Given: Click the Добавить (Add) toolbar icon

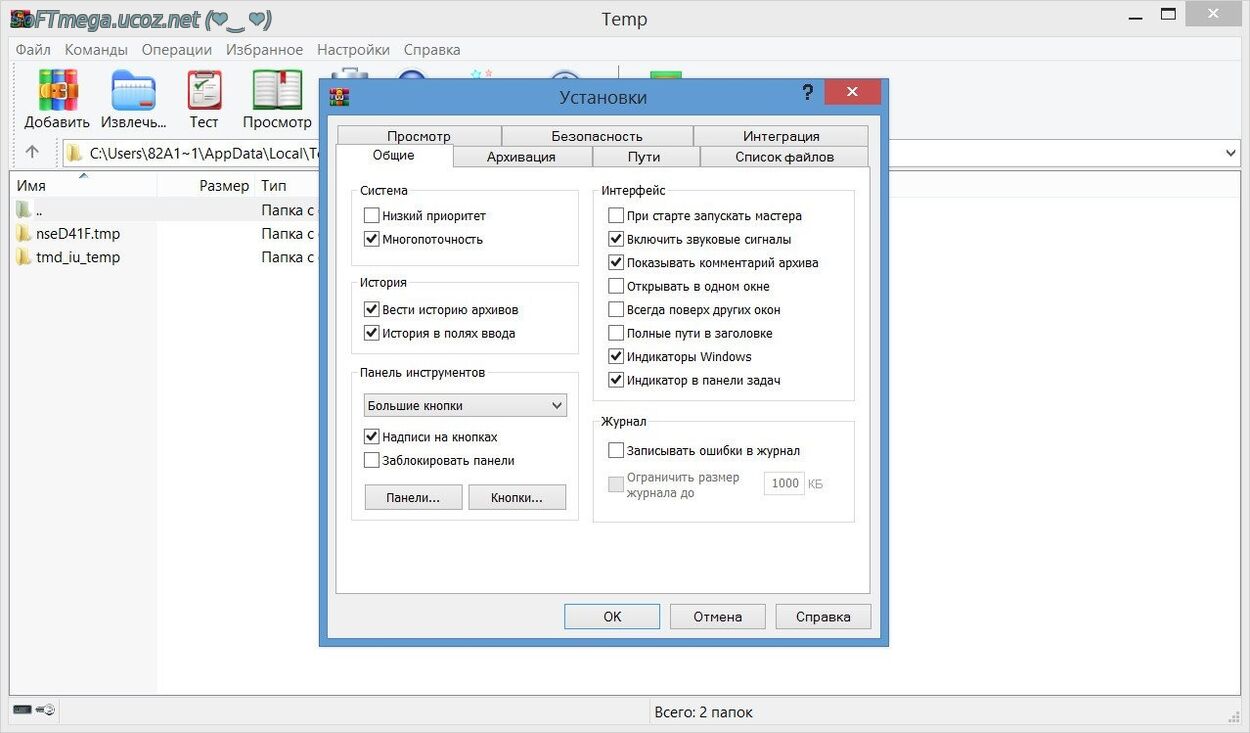Looking at the screenshot, I should click(x=57, y=92).
